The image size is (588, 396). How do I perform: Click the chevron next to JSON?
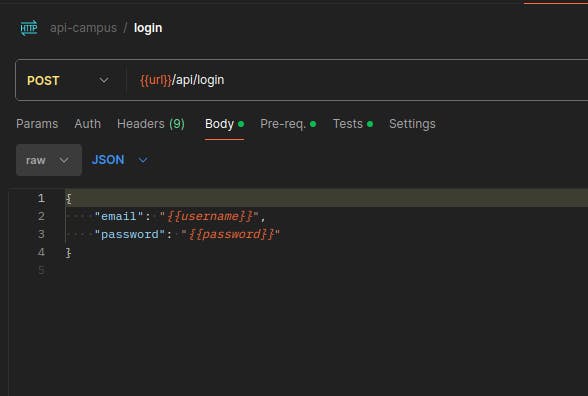tap(143, 160)
